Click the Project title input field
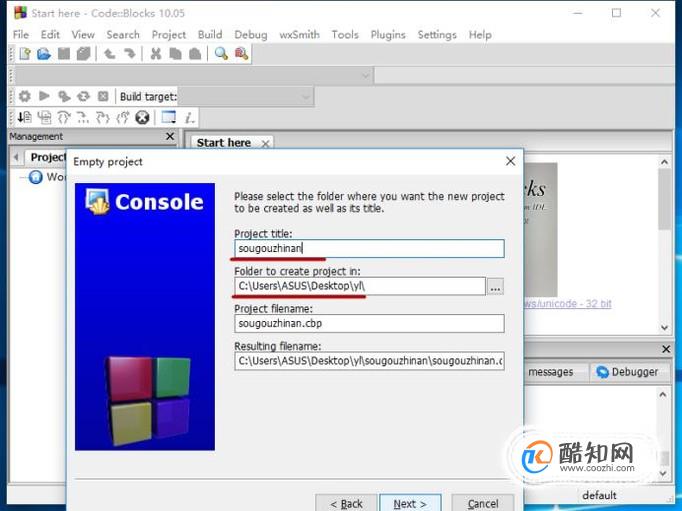The width and height of the screenshot is (682, 511). pyautogui.click(x=369, y=249)
